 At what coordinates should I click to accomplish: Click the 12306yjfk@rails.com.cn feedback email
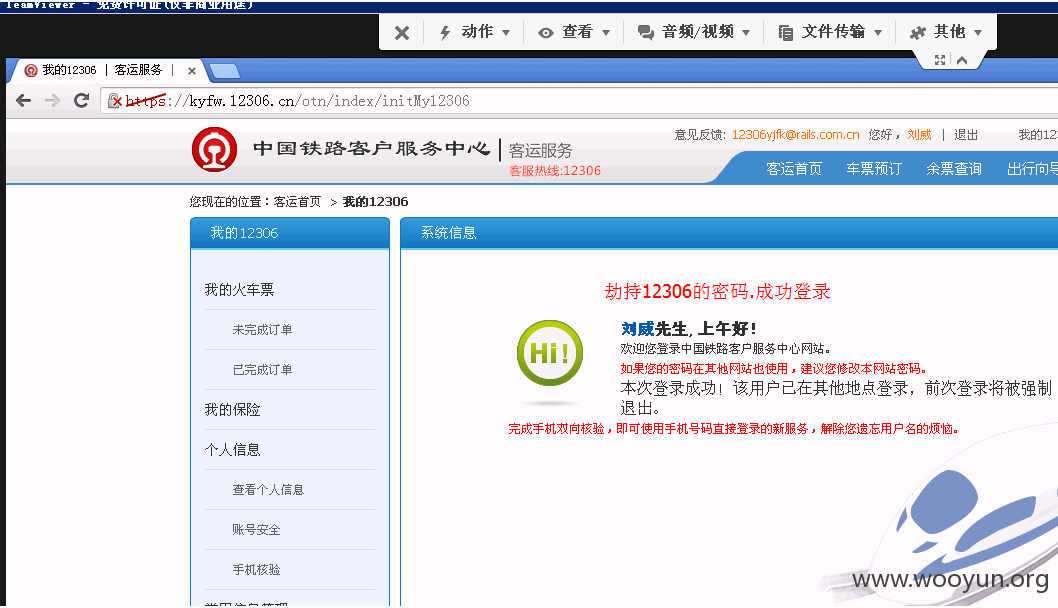[796, 135]
